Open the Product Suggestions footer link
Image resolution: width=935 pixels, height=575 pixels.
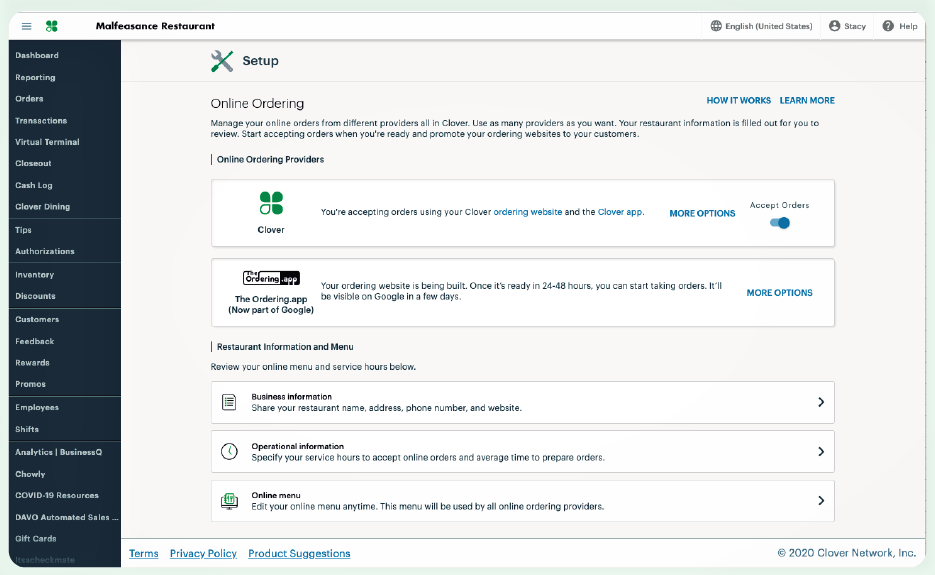[x=299, y=554]
